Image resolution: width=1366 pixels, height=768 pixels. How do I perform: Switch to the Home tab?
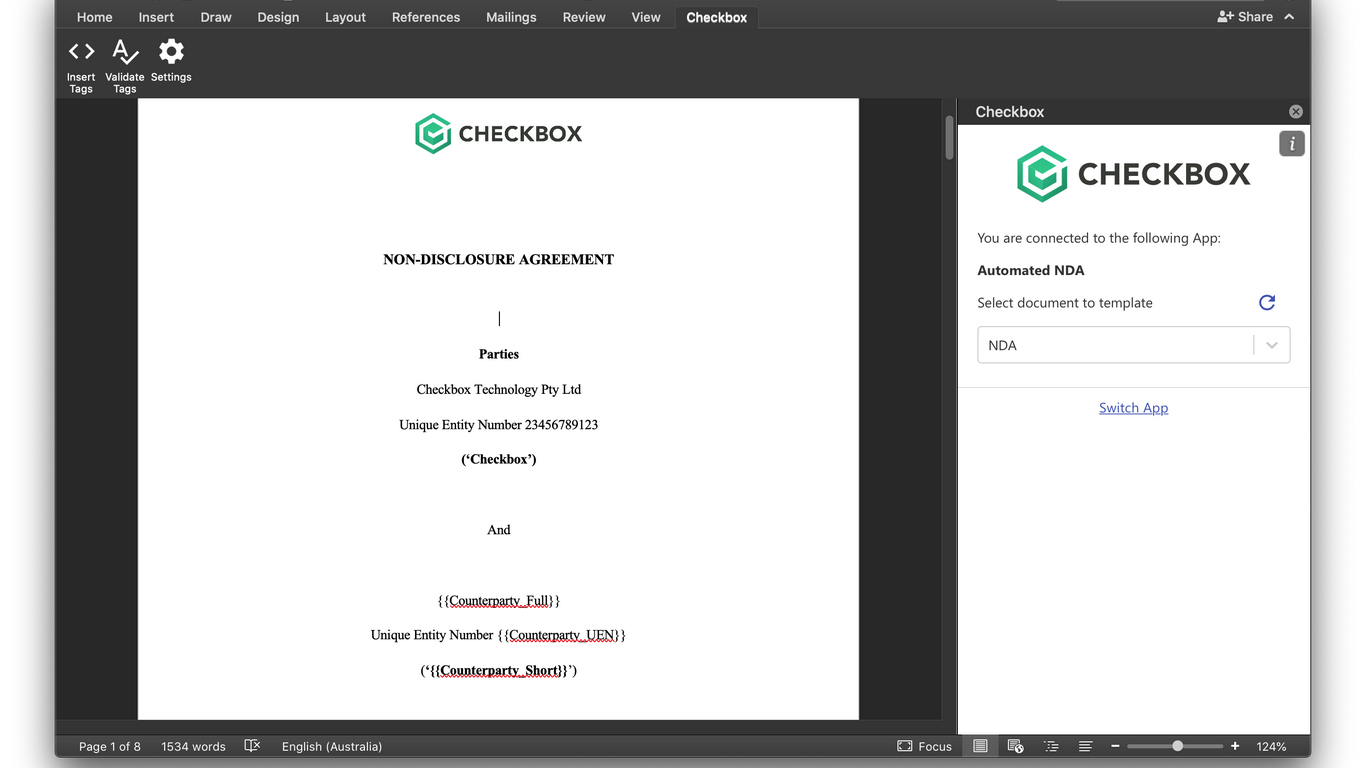(x=95, y=17)
